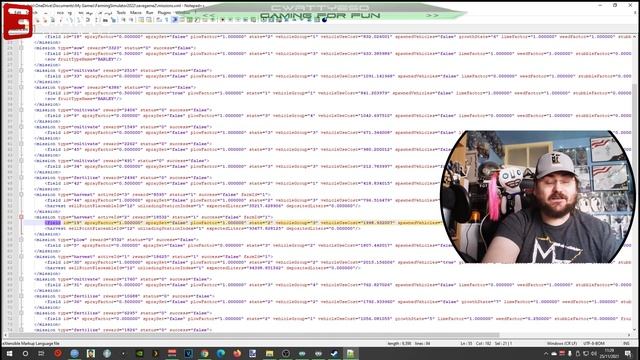The width and height of the screenshot is (640, 360).
Task: Open the notification center icon
Action: pyautogui.click(x=629, y=353)
